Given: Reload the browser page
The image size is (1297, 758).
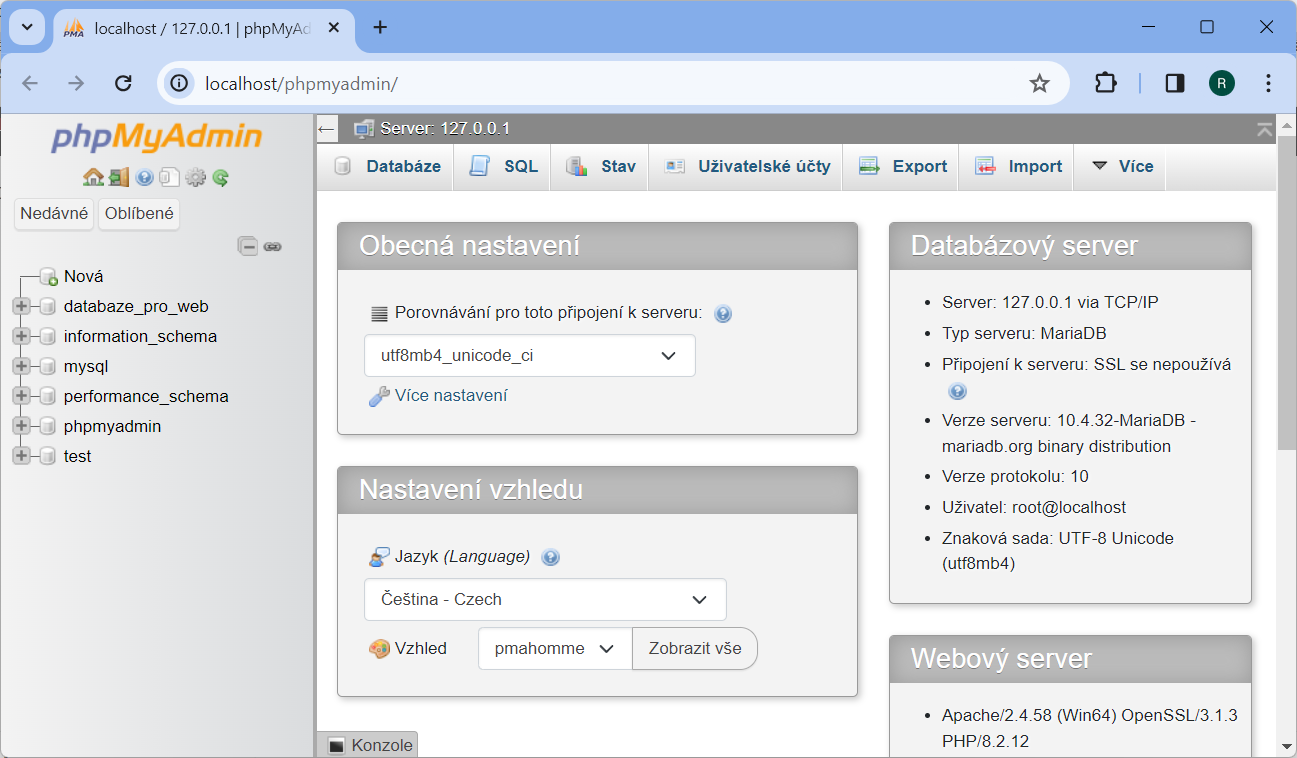Looking at the screenshot, I should click(123, 83).
